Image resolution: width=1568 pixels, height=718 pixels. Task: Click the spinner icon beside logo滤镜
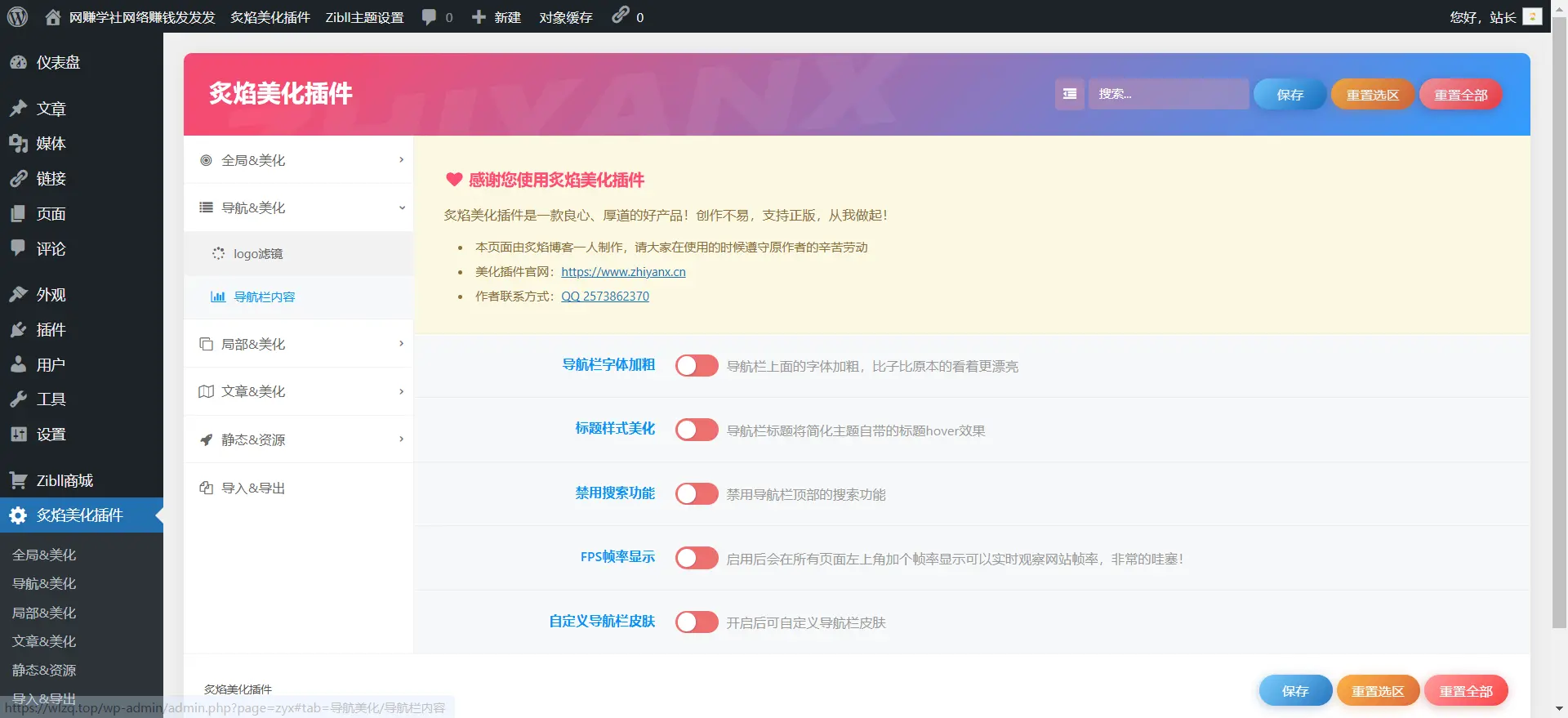click(x=218, y=253)
